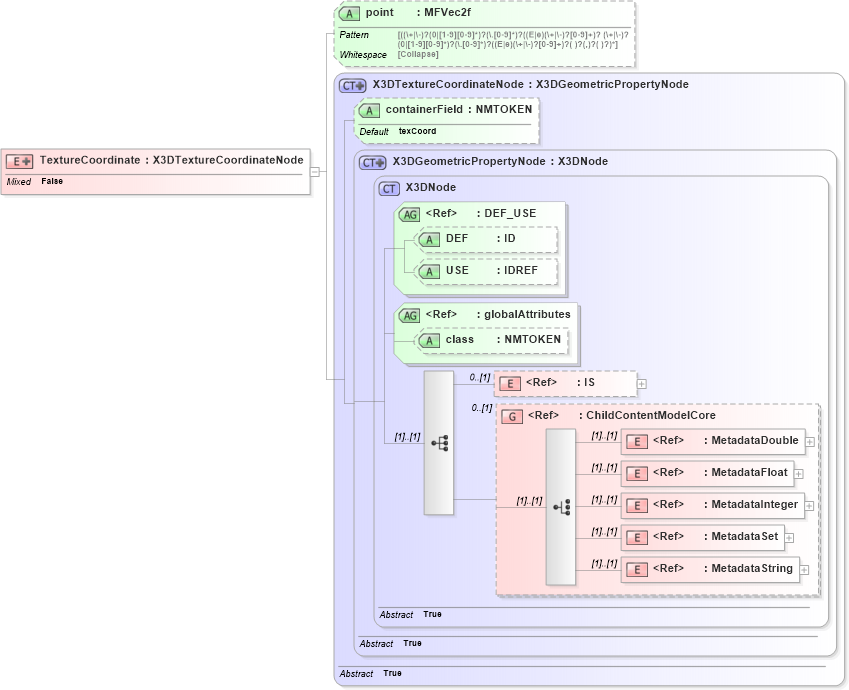
Task: Select the containerField default value texCoord
Action: tap(417, 131)
